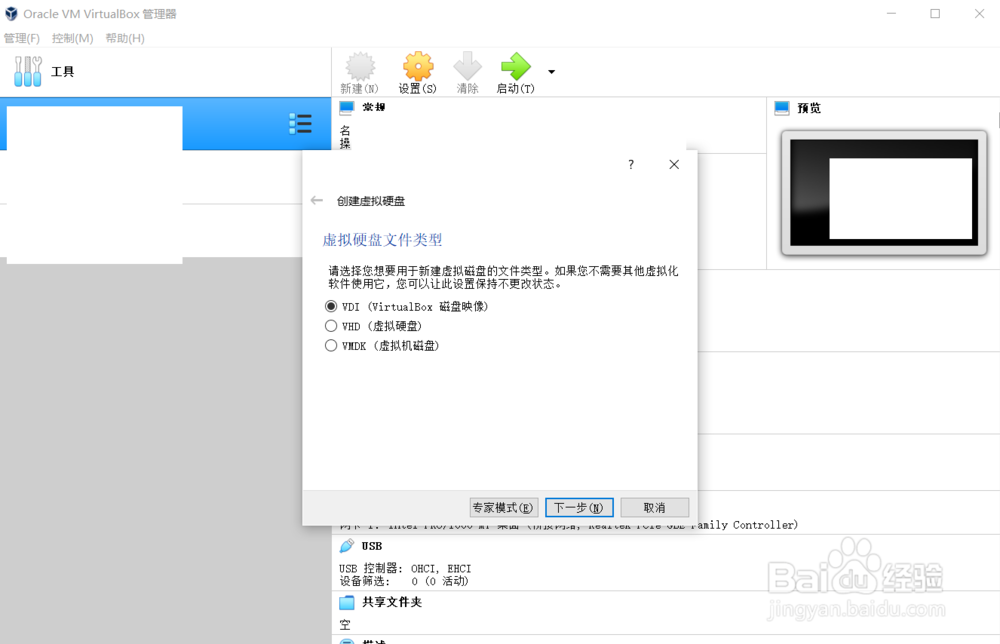
Task: Open the Help (帮助) menu
Action: (x=125, y=38)
